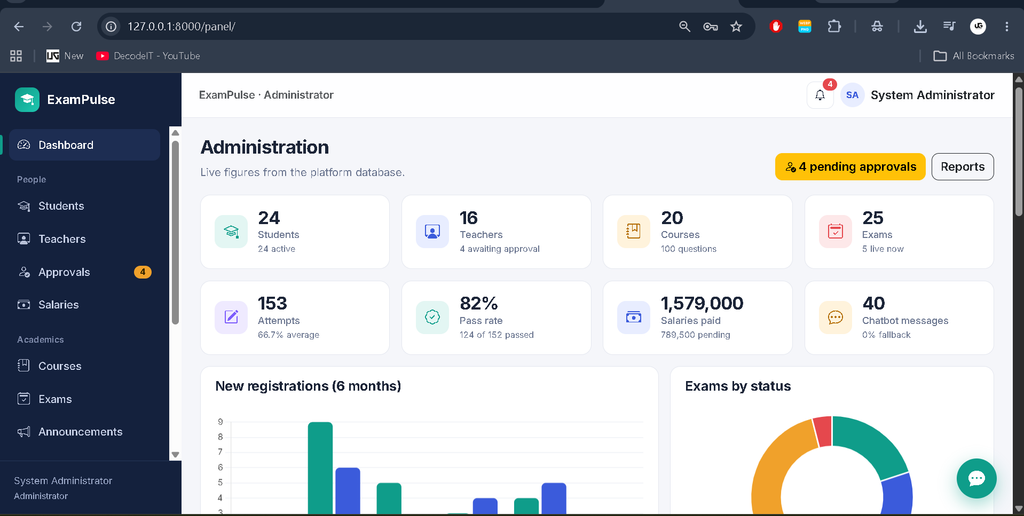Click the password key icon in address bar
This screenshot has width=1024, height=516.
(711, 27)
